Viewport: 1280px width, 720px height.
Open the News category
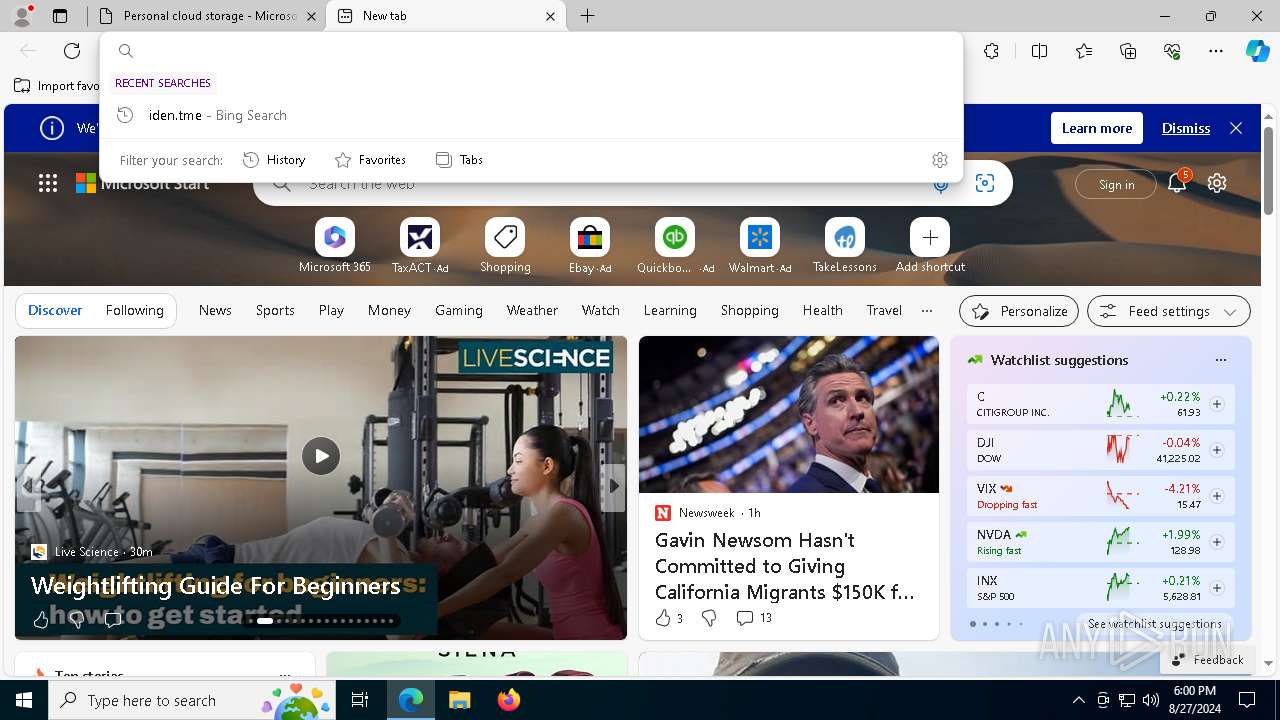point(215,310)
